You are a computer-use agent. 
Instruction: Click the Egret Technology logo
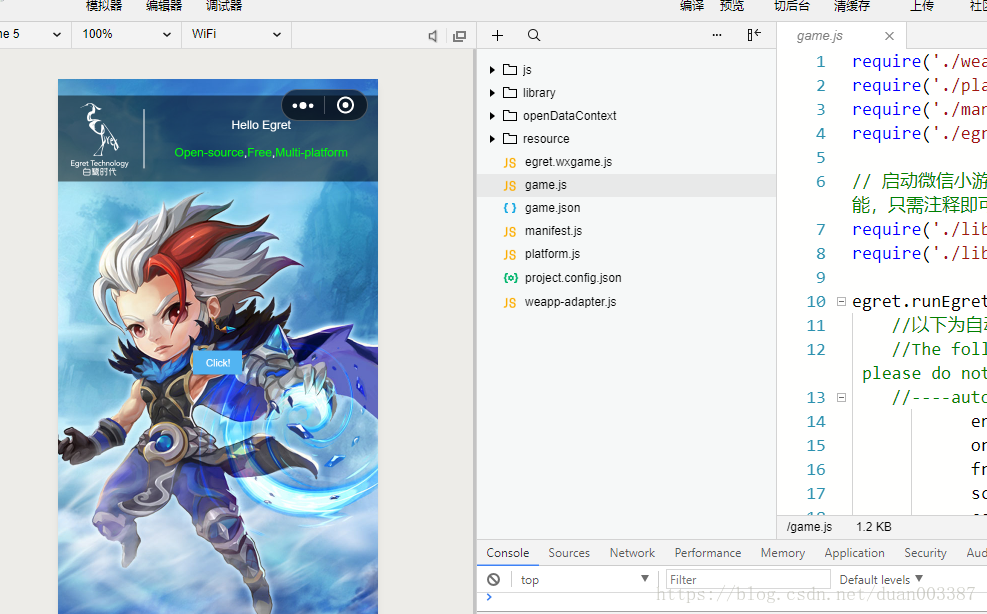[99, 139]
